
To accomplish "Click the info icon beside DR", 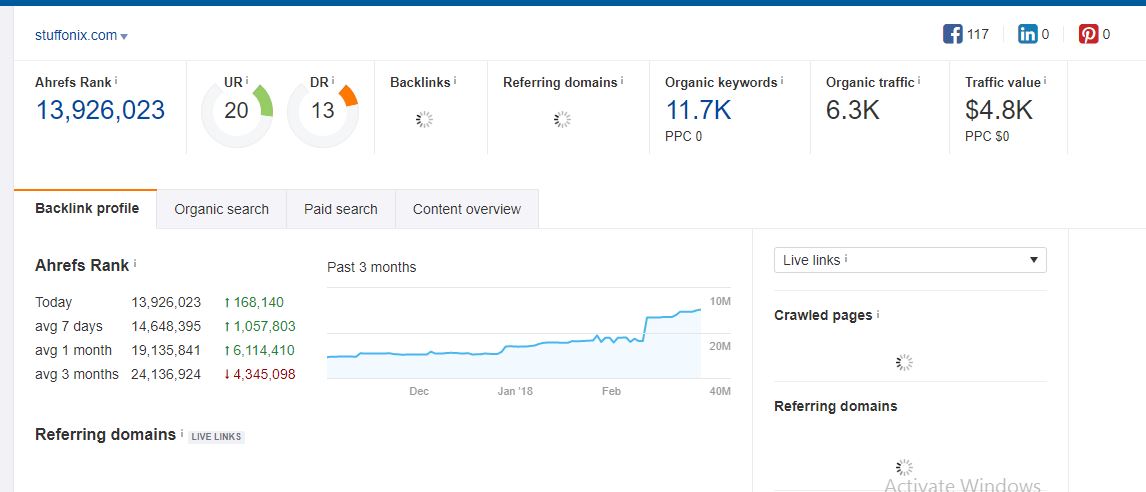I will (333, 80).
